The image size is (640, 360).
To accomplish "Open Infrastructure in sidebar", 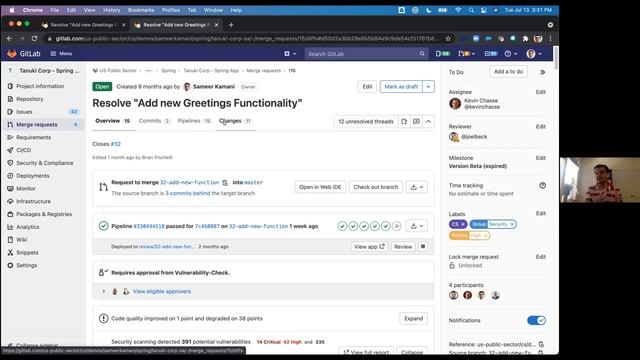I will click(33, 201).
